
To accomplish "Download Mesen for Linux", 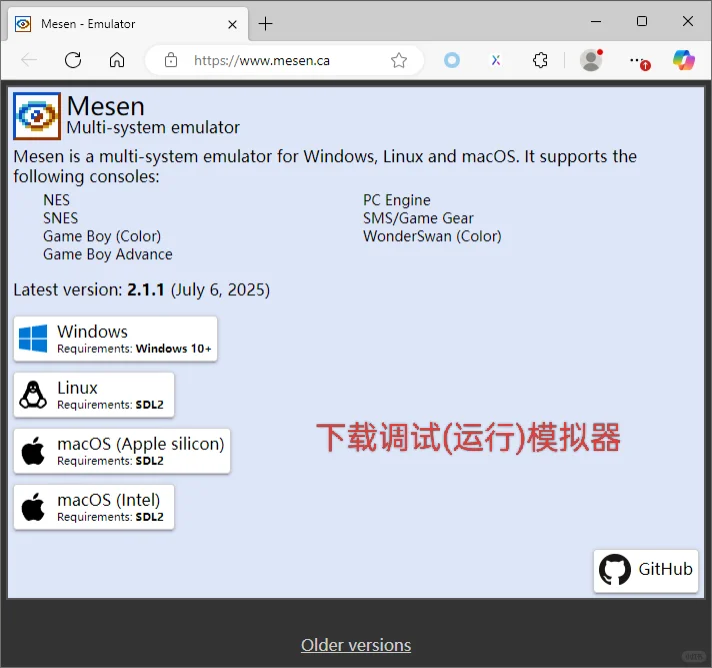I will [94, 395].
